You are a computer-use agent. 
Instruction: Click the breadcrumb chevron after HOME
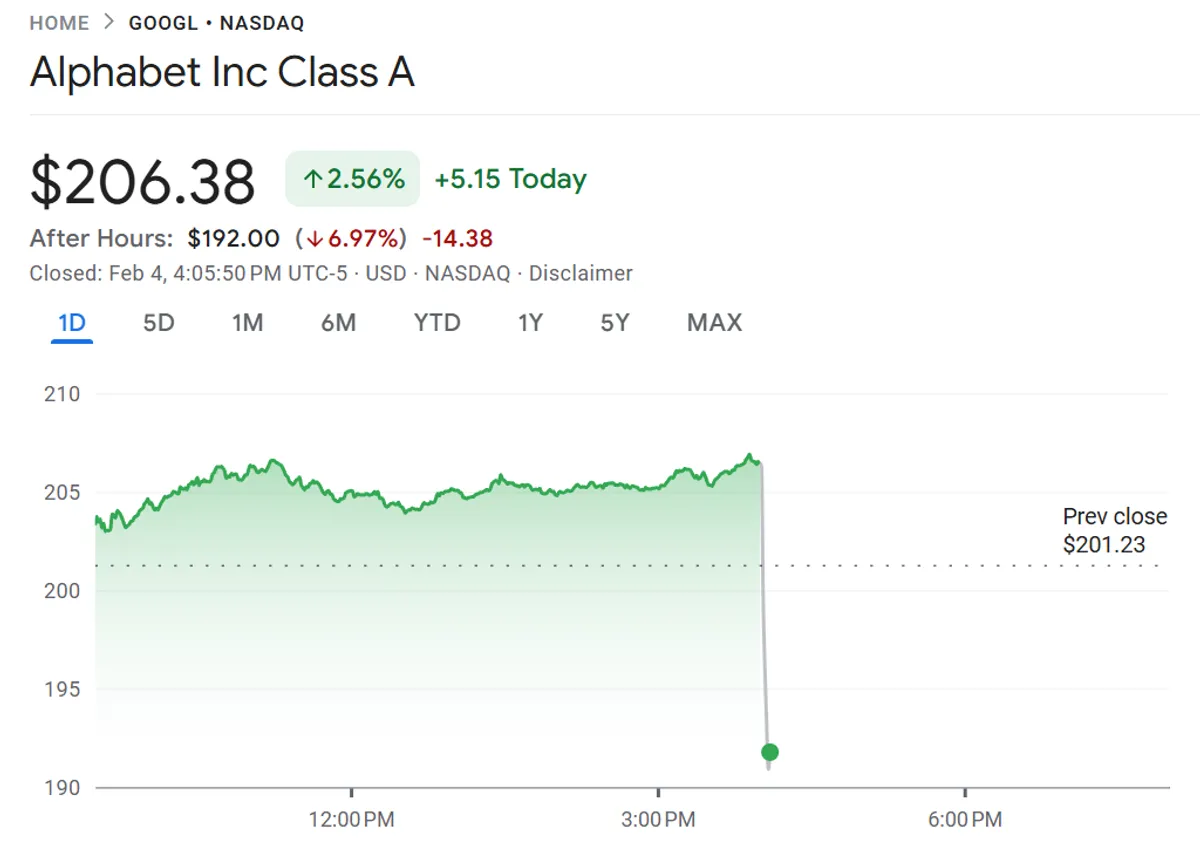point(109,23)
